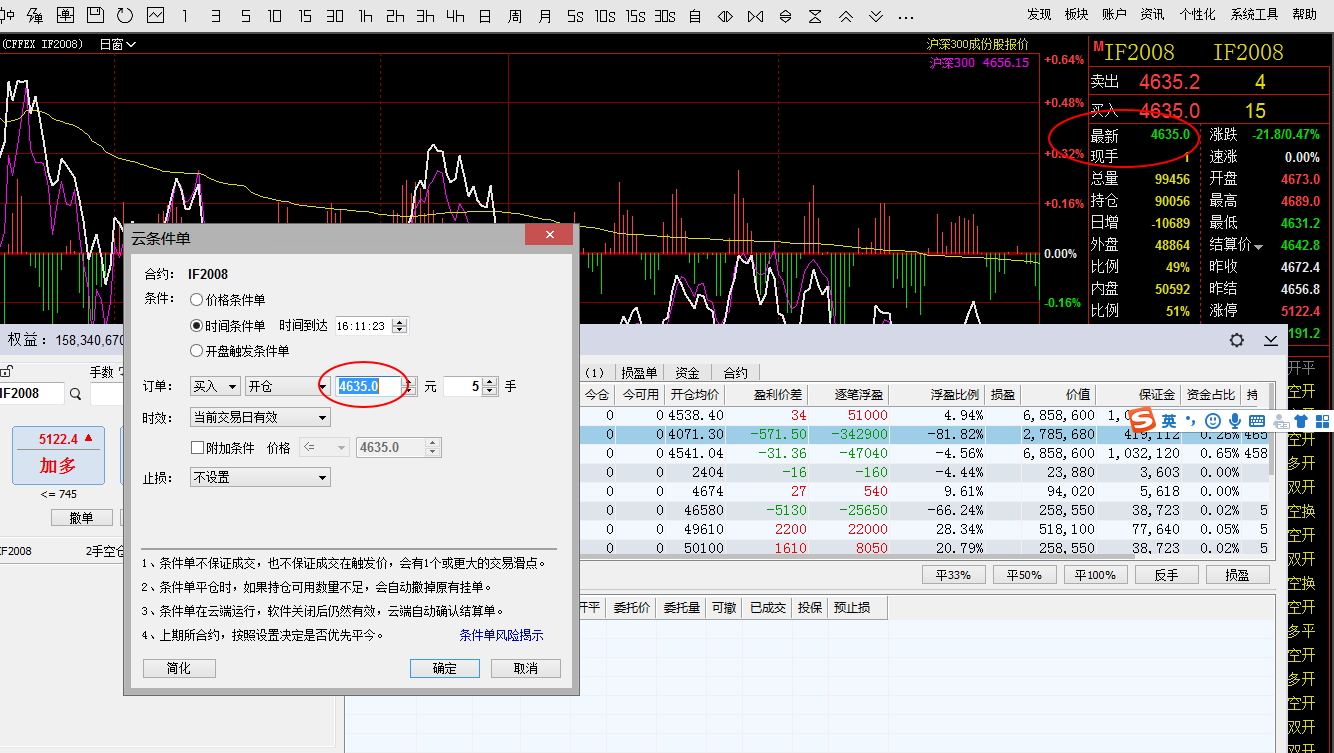
Task: Open the 买入 order direction dropdown
Action: 215,386
